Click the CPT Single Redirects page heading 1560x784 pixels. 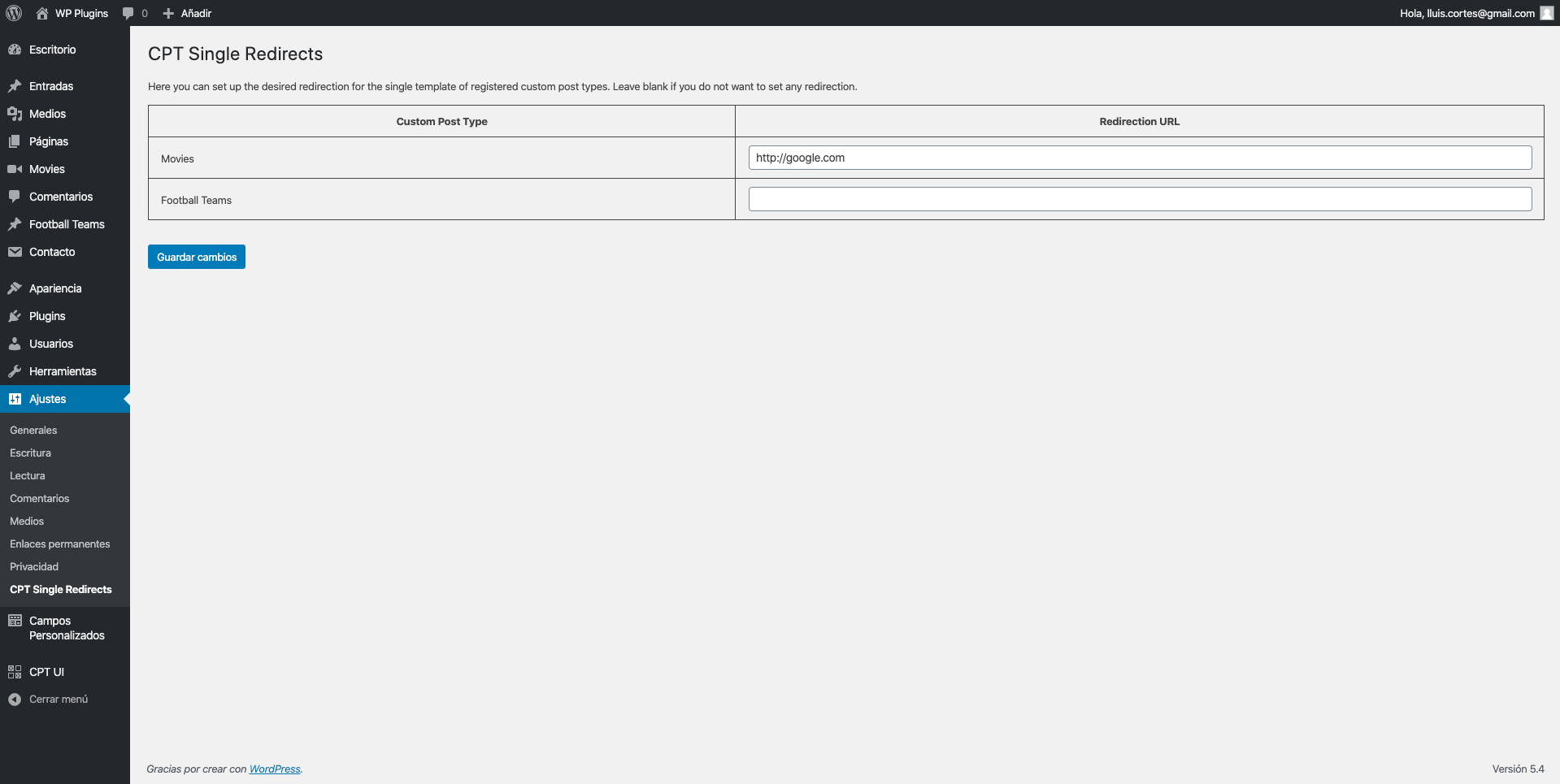(x=236, y=54)
